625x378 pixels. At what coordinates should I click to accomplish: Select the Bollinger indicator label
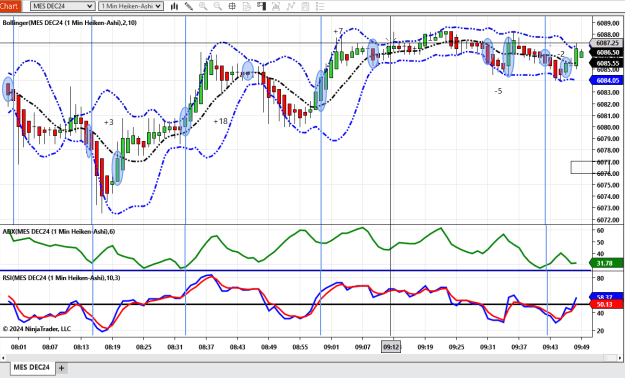pyautogui.click(x=69, y=23)
